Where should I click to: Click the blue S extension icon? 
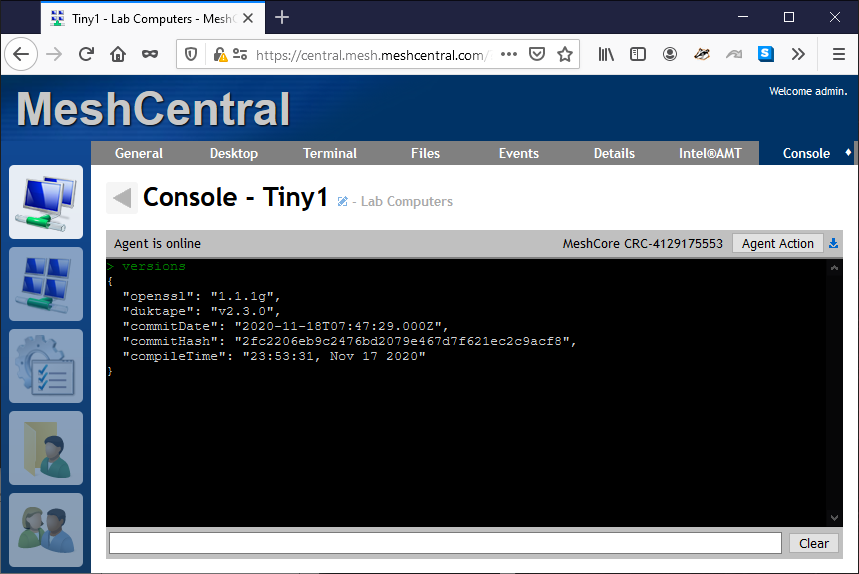(x=766, y=54)
